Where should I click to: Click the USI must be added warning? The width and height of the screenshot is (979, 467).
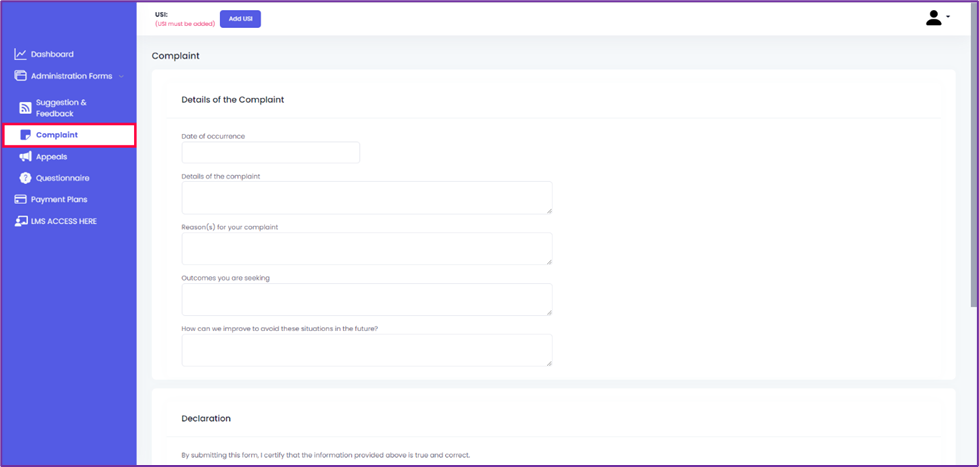pyautogui.click(x=185, y=24)
